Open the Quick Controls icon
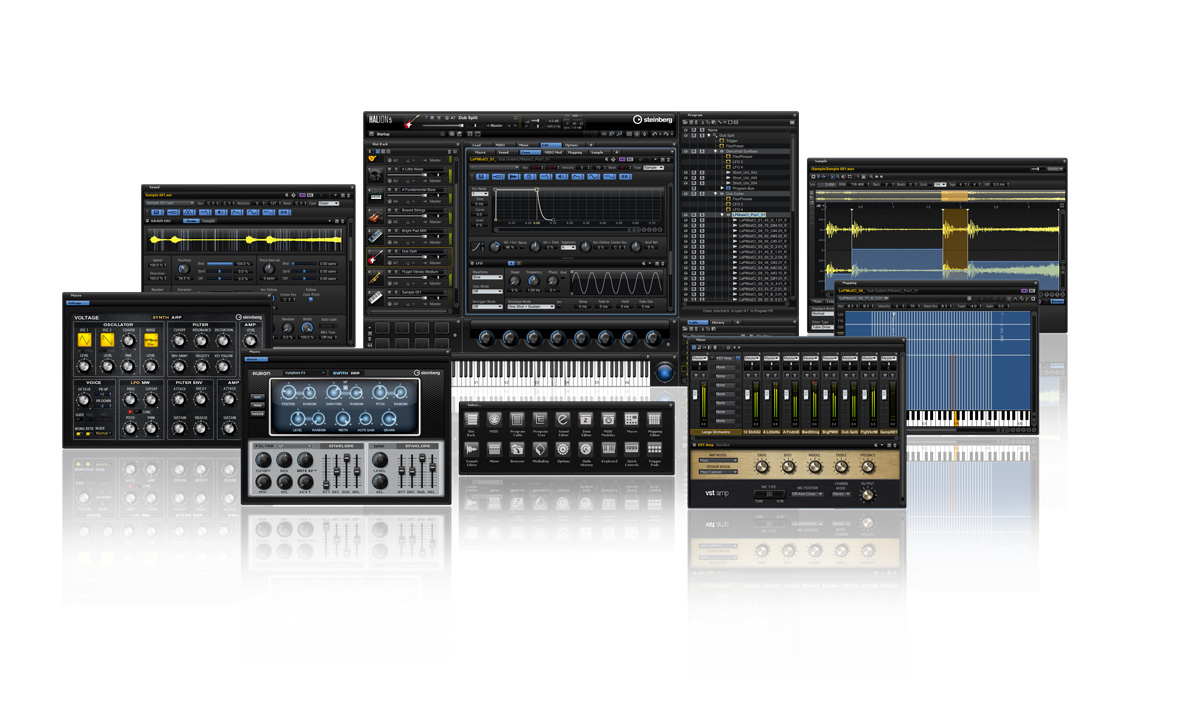This screenshot has height=702, width=1200. (x=631, y=449)
